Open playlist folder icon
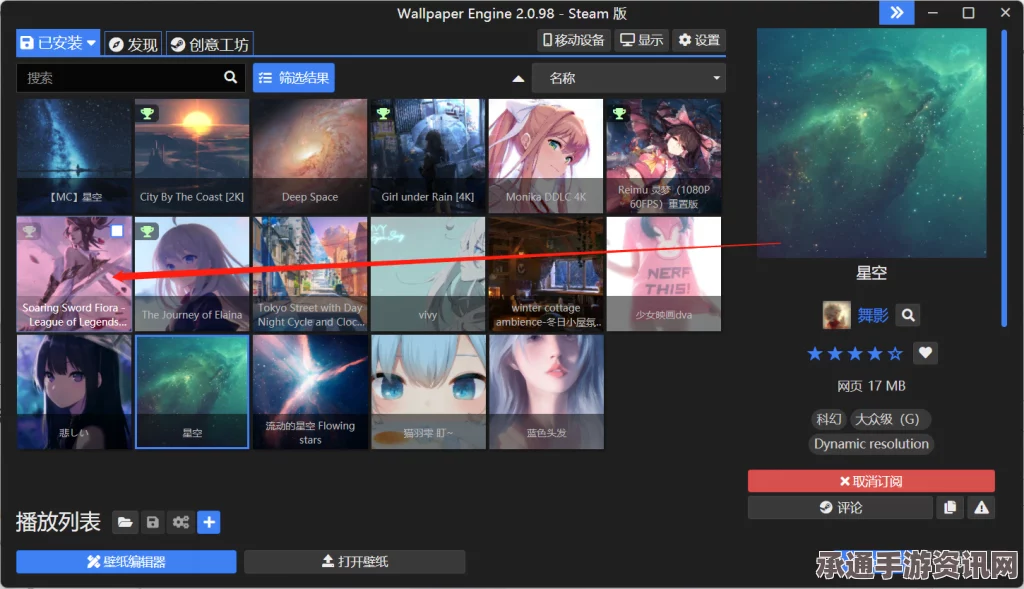Screen dimensions: 1024x589 [125, 522]
